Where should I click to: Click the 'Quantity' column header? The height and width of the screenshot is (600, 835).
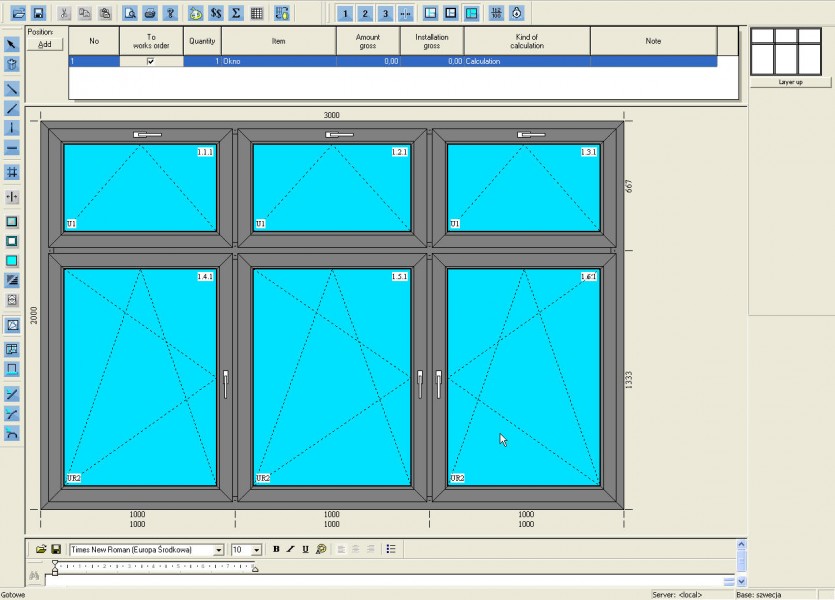tap(202, 41)
